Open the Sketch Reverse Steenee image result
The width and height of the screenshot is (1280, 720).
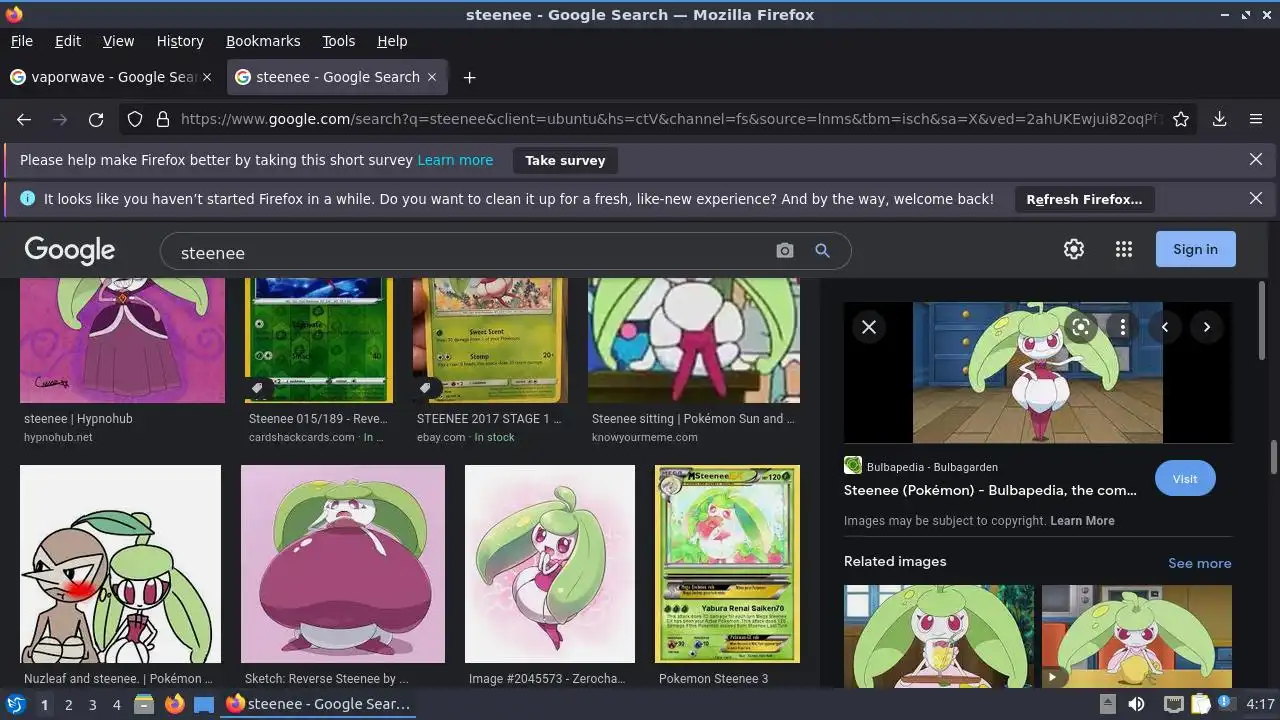pyautogui.click(x=343, y=564)
